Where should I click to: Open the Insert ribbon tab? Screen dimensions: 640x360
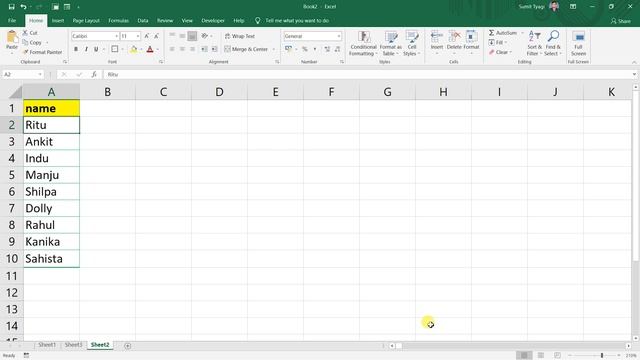[x=58, y=20]
